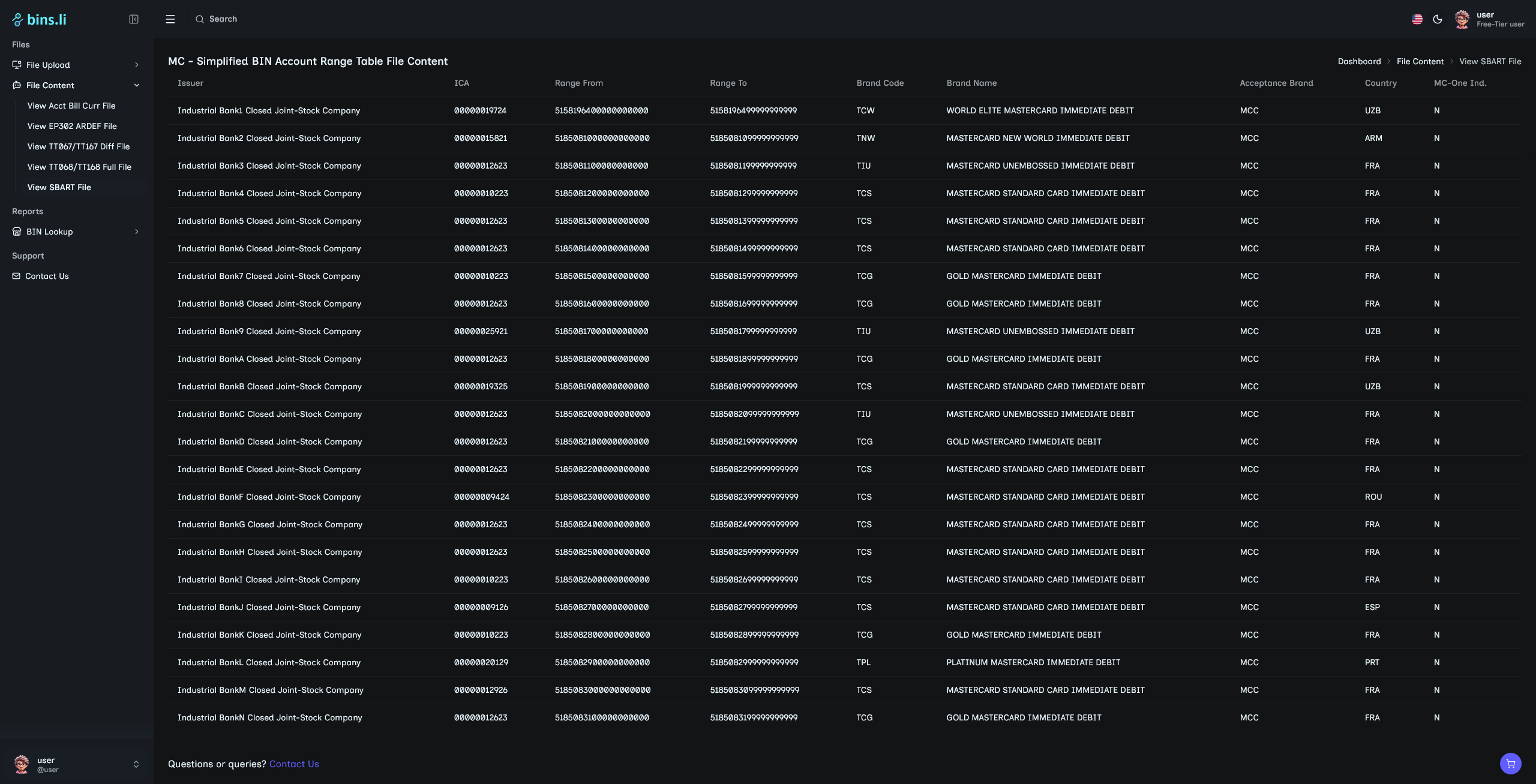Screen dimensions: 1536x784
Task: Open View EP302 ARDEF File
Action: tap(72, 126)
